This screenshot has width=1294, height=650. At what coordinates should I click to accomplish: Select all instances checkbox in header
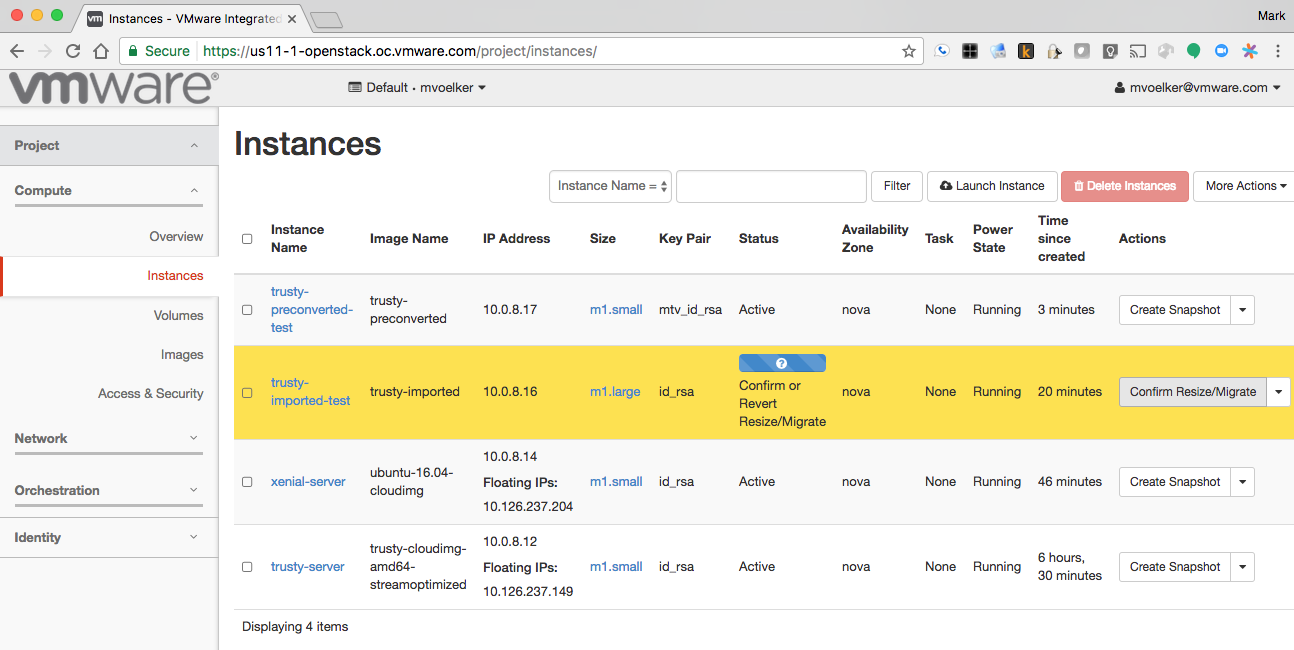point(247,239)
